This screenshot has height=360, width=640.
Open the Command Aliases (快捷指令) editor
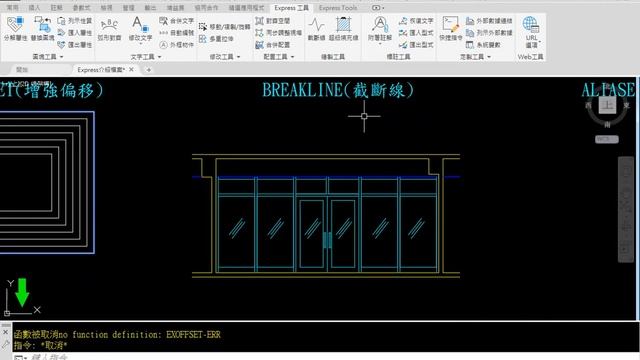tap(451, 29)
